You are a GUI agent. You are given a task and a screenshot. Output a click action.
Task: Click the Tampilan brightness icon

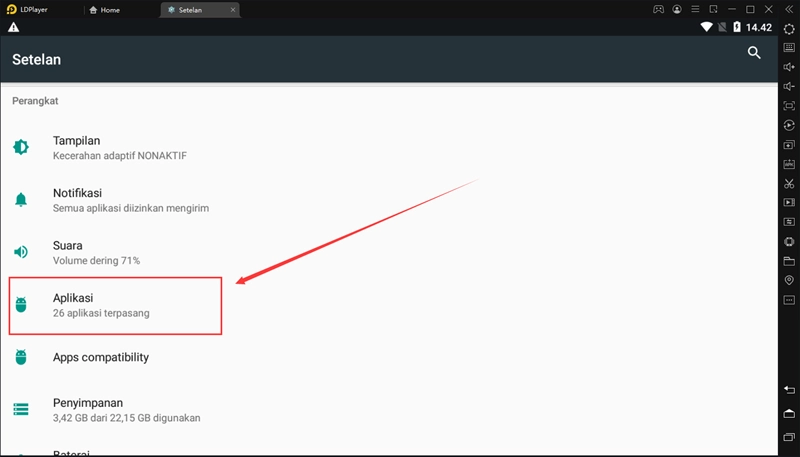(21, 147)
